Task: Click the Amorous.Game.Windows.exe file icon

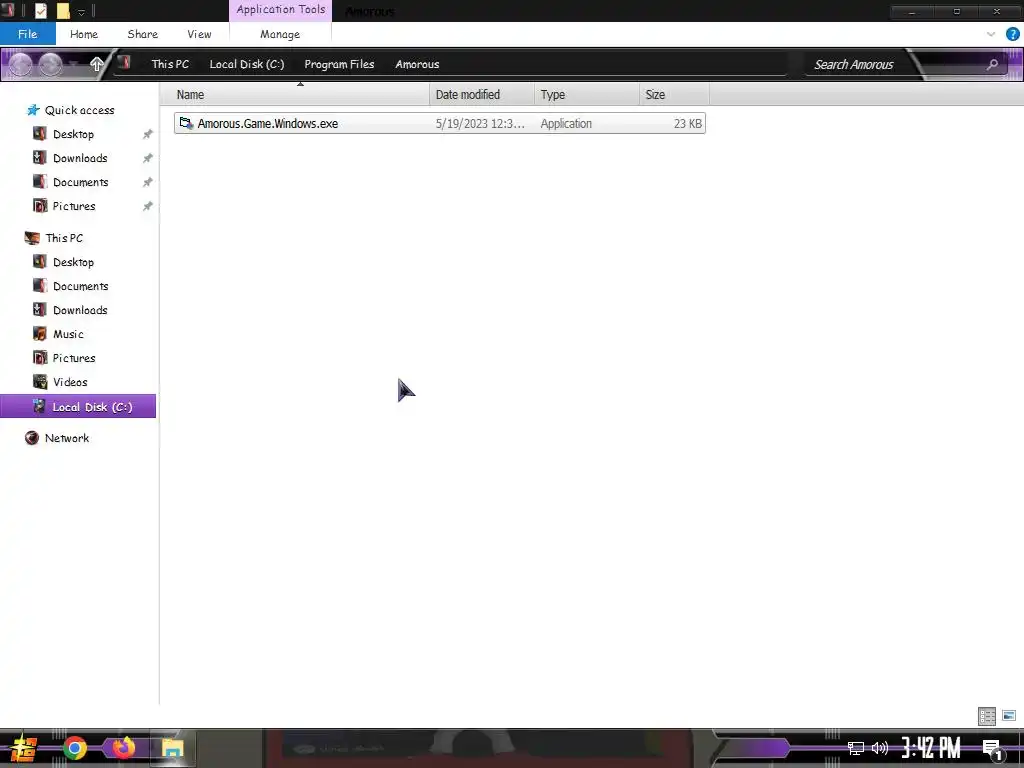Action: click(x=186, y=123)
